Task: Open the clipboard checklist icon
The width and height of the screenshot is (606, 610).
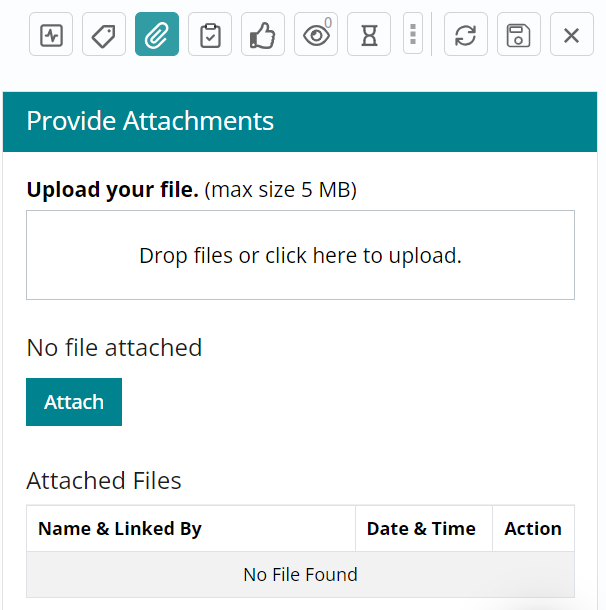Action: click(210, 35)
